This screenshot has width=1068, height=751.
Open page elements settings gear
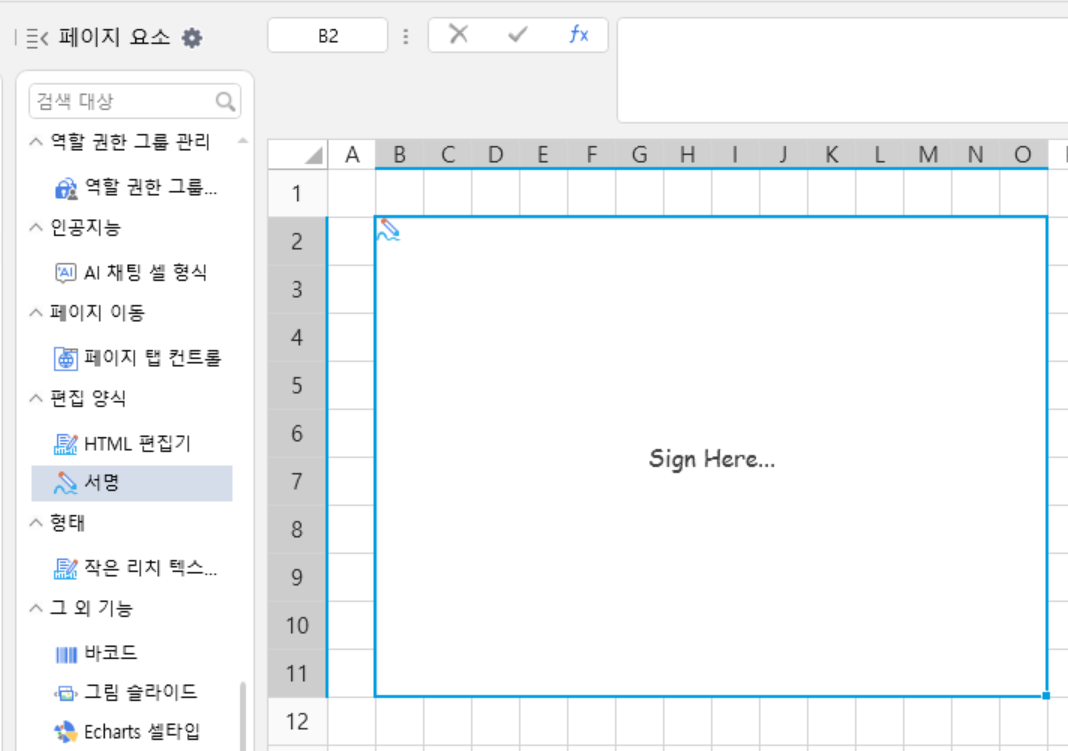192,37
